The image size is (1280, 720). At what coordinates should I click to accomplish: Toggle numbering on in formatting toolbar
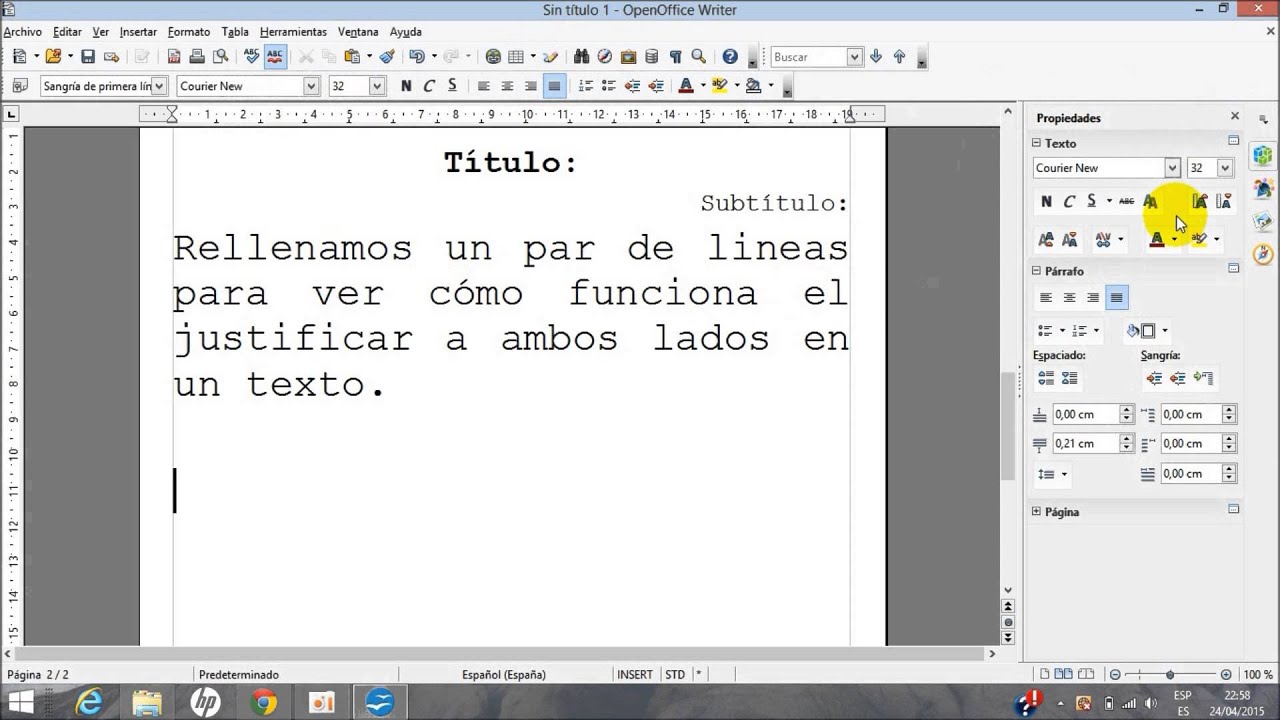tap(586, 86)
